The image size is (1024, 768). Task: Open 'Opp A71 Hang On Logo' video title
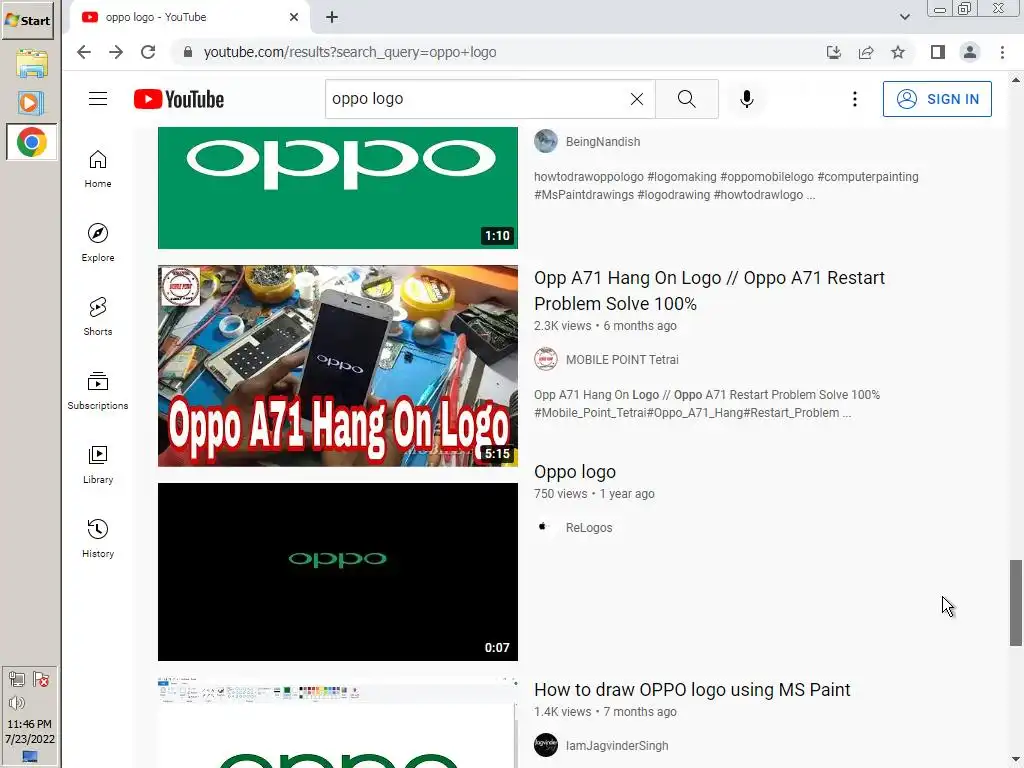point(709,291)
